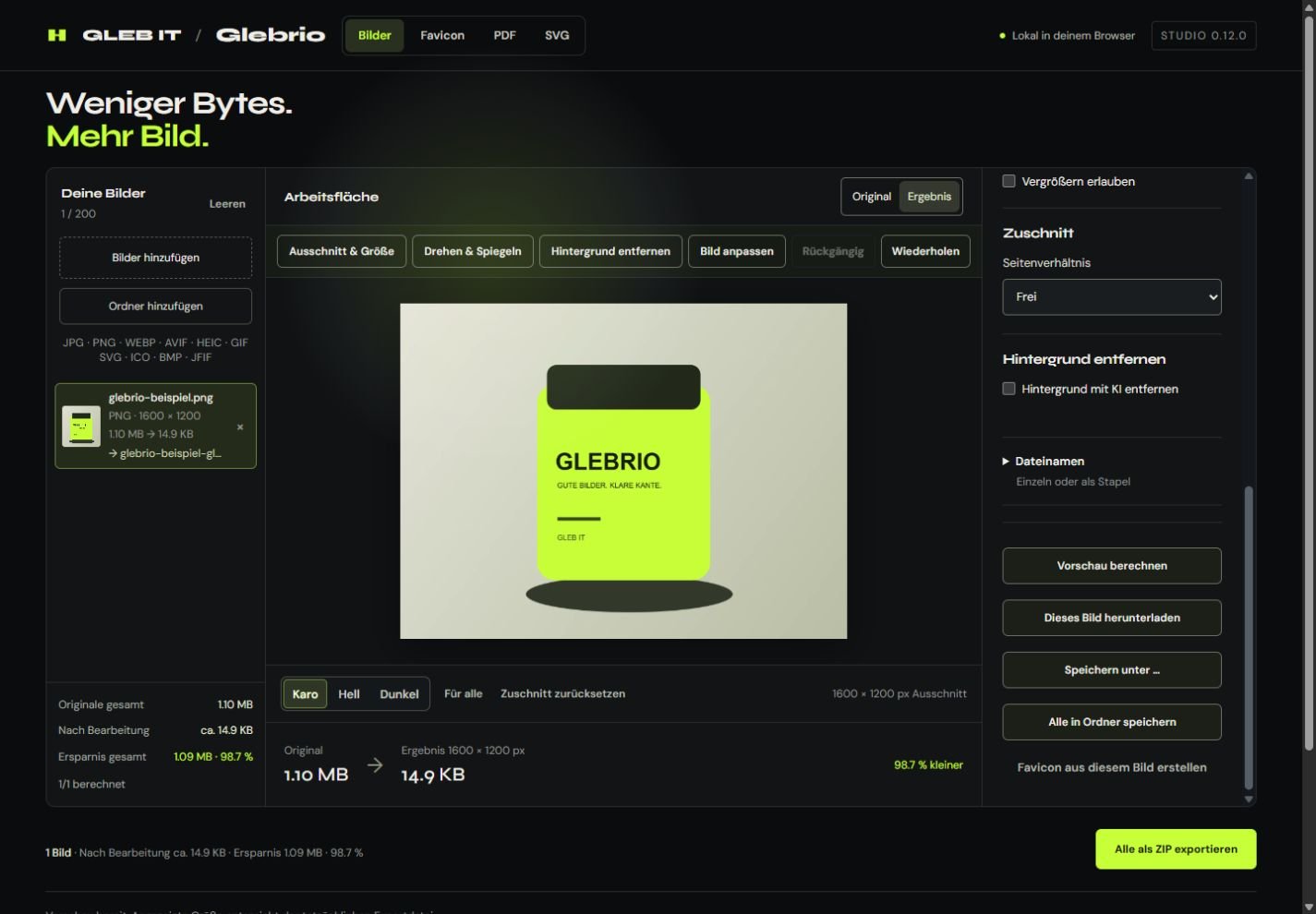Choose the Karo background option
1316x914 pixels.
305,694
